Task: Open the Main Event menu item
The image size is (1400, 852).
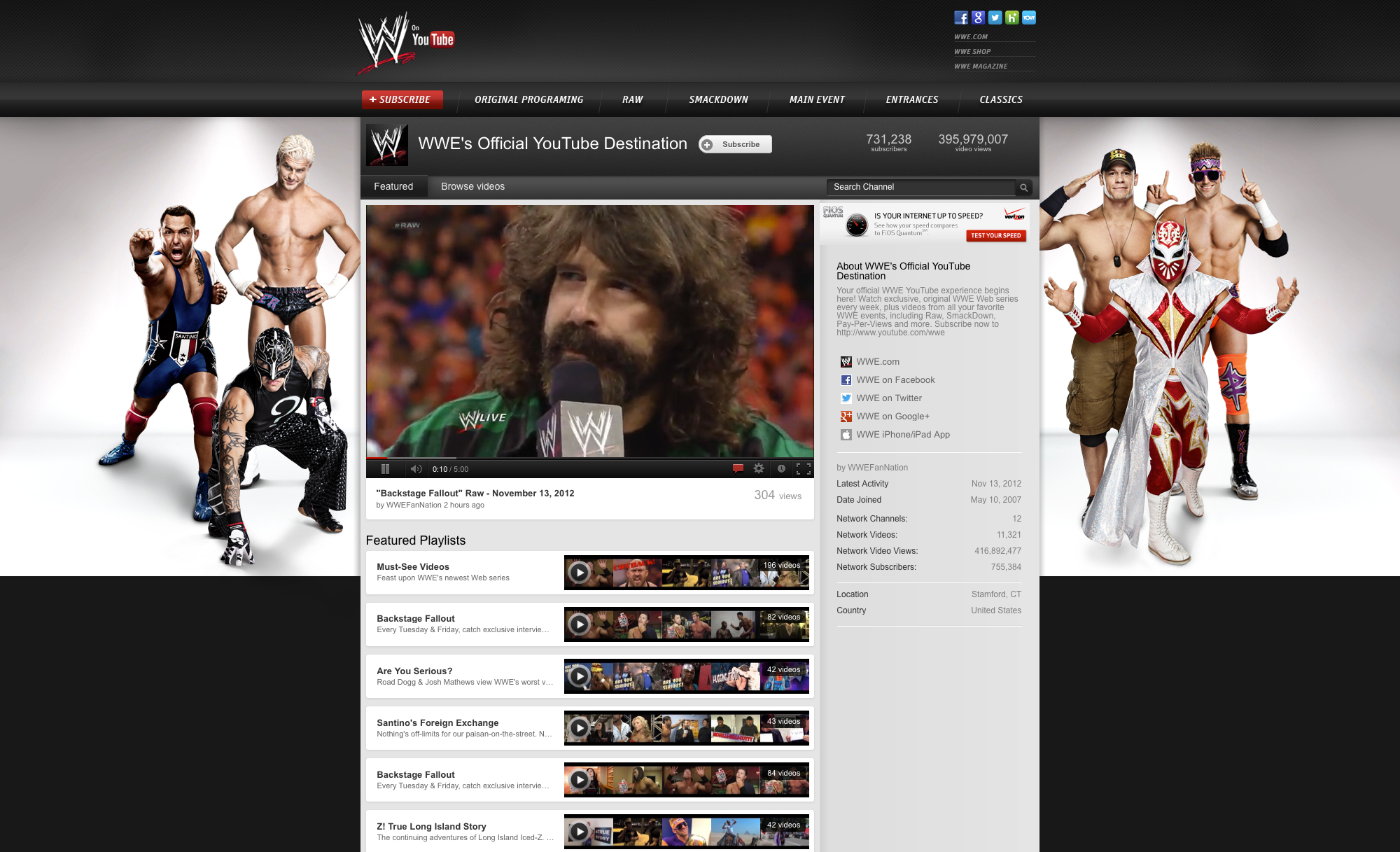Action: coord(817,100)
